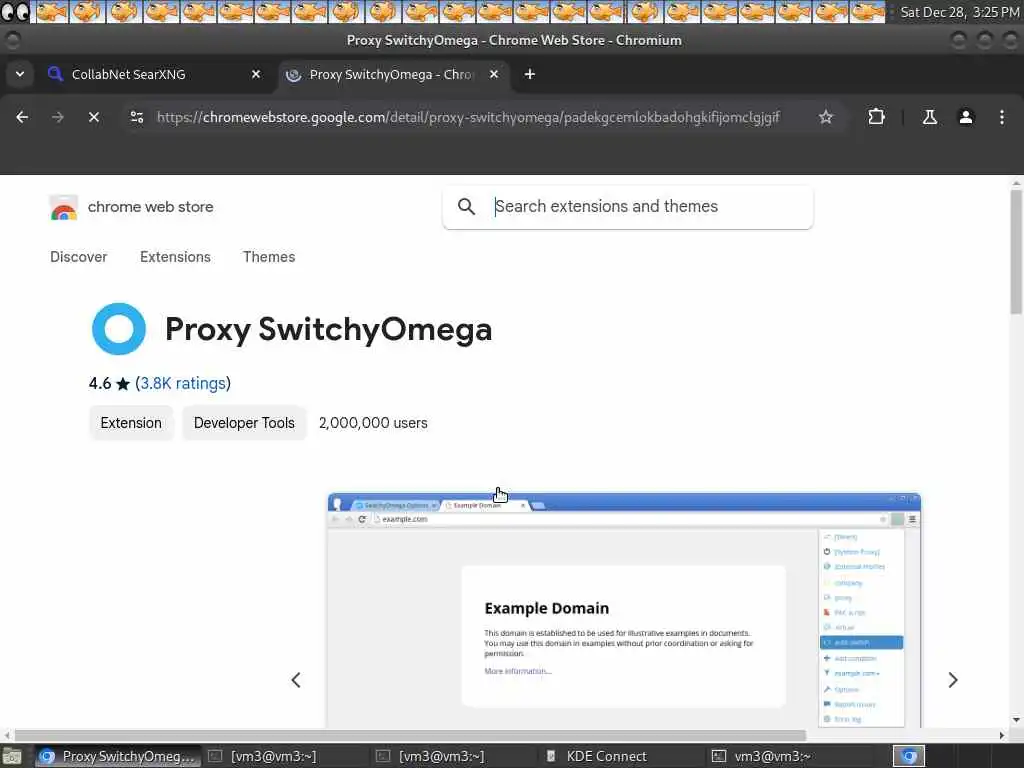Image resolution: width=1024 pixels, height=768 pixels.
Task: Open the Extensions section
Action: click(175, 257)
